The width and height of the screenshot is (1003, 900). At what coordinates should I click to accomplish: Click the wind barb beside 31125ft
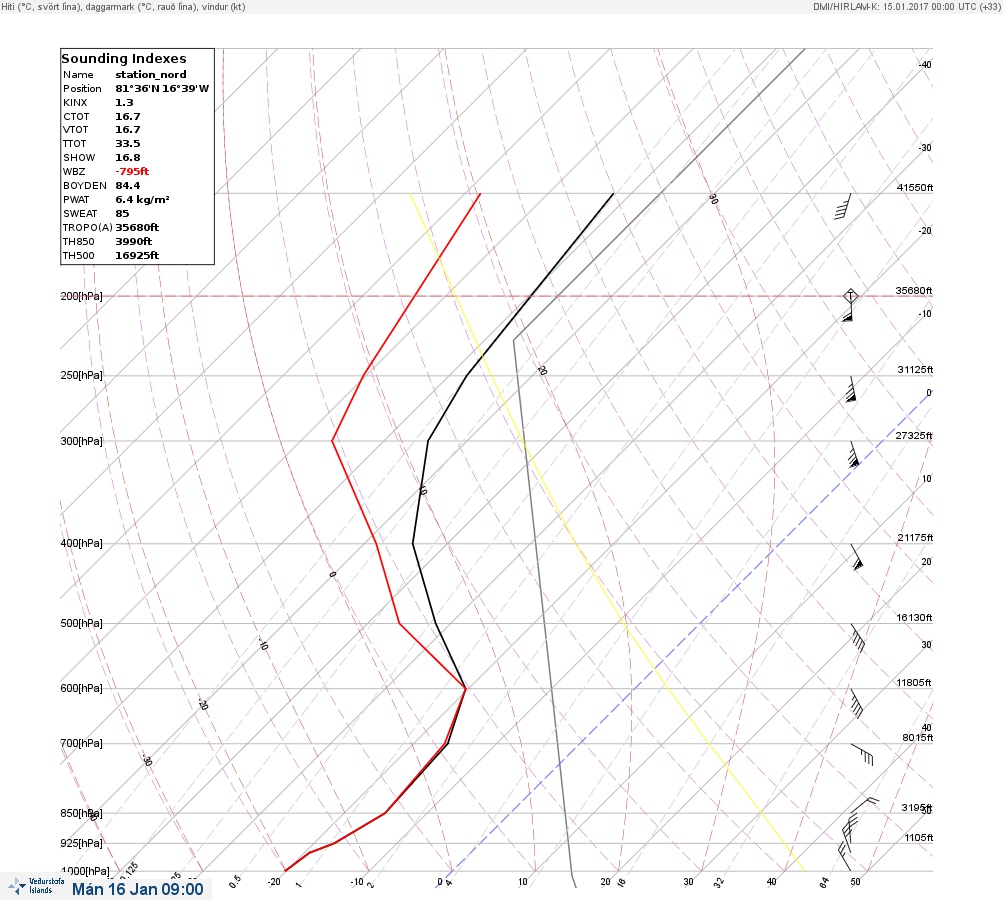[x=850, y=390]
